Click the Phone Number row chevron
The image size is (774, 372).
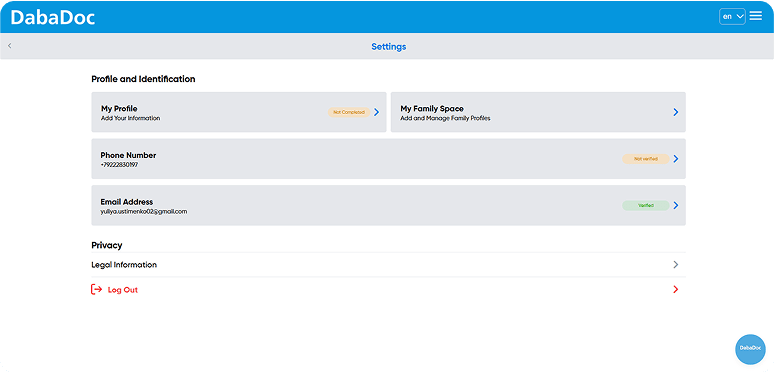pos(676,159)
